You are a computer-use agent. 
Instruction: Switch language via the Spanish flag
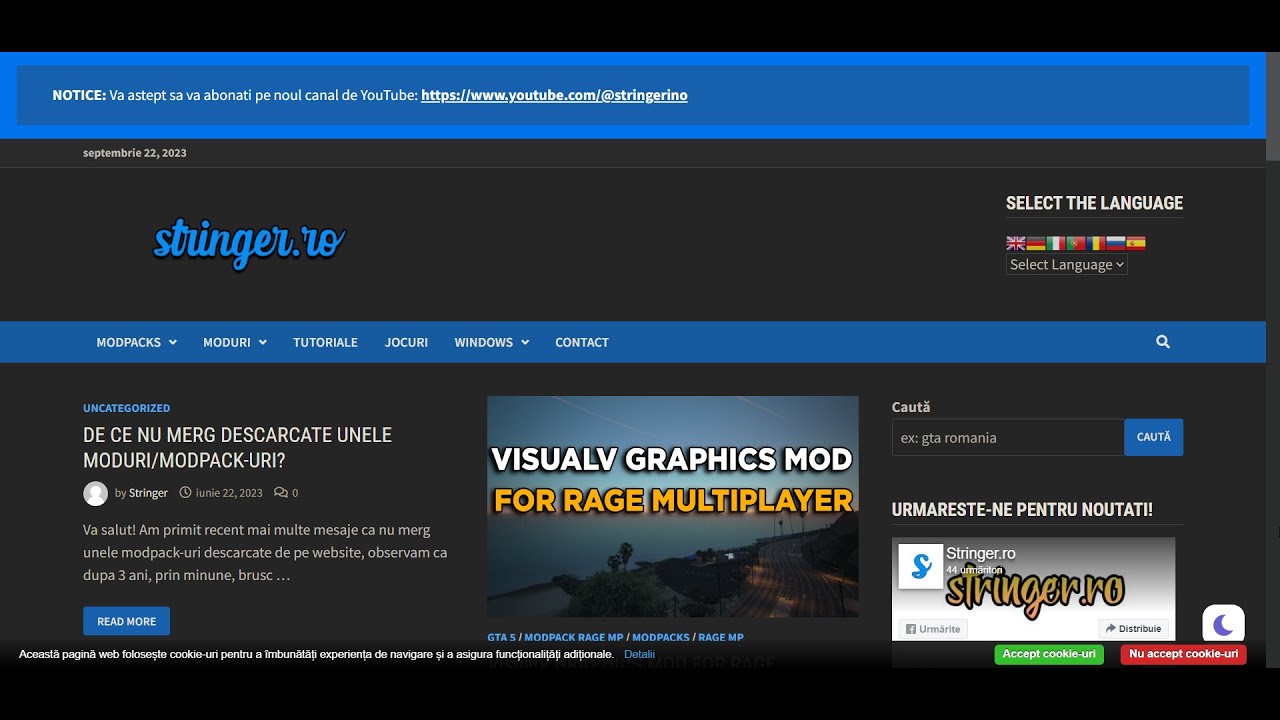pos(1135,243)
